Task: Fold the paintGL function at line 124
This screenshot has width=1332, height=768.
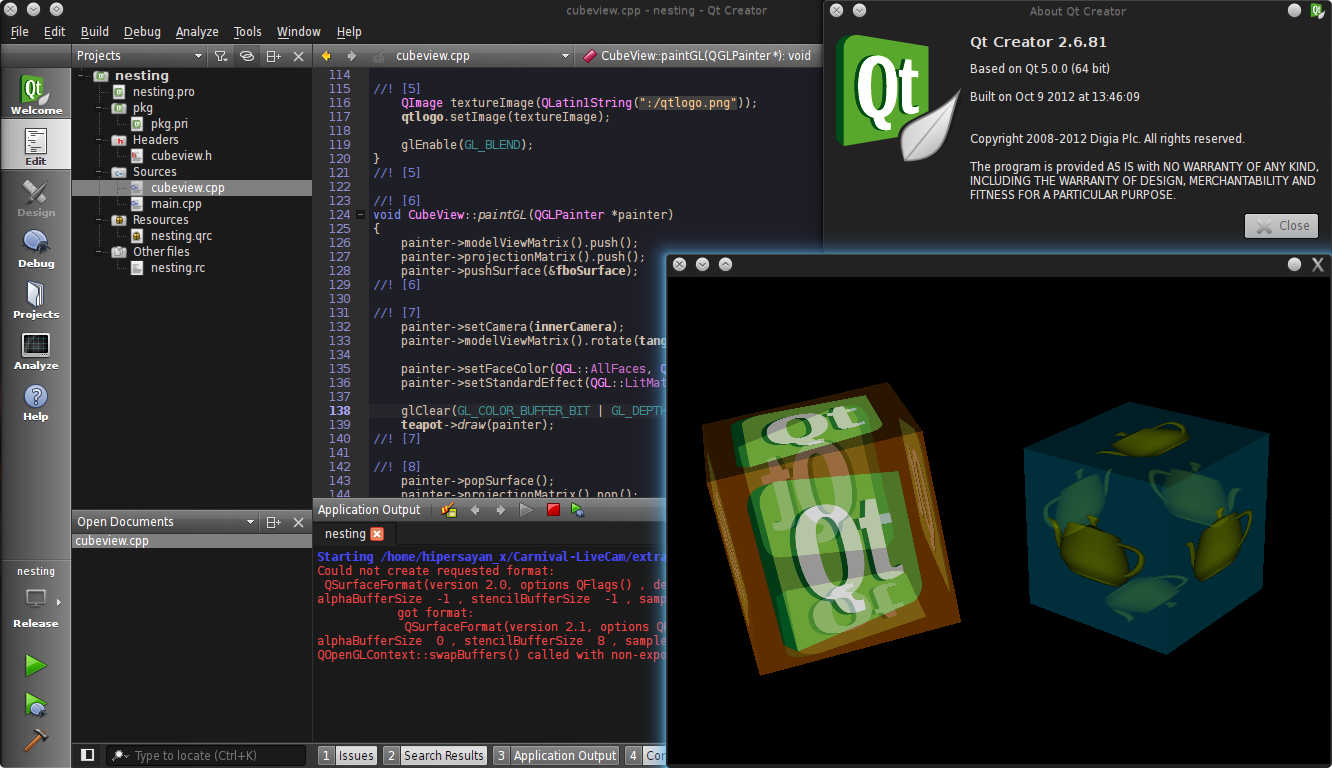Action: (x=361, y=214)
